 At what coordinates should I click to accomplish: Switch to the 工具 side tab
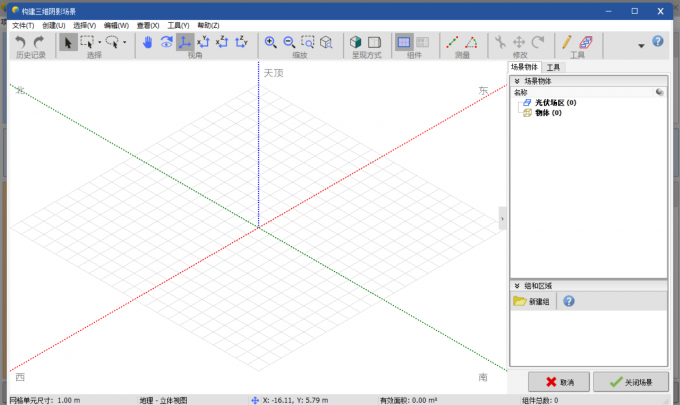point(553,67)
